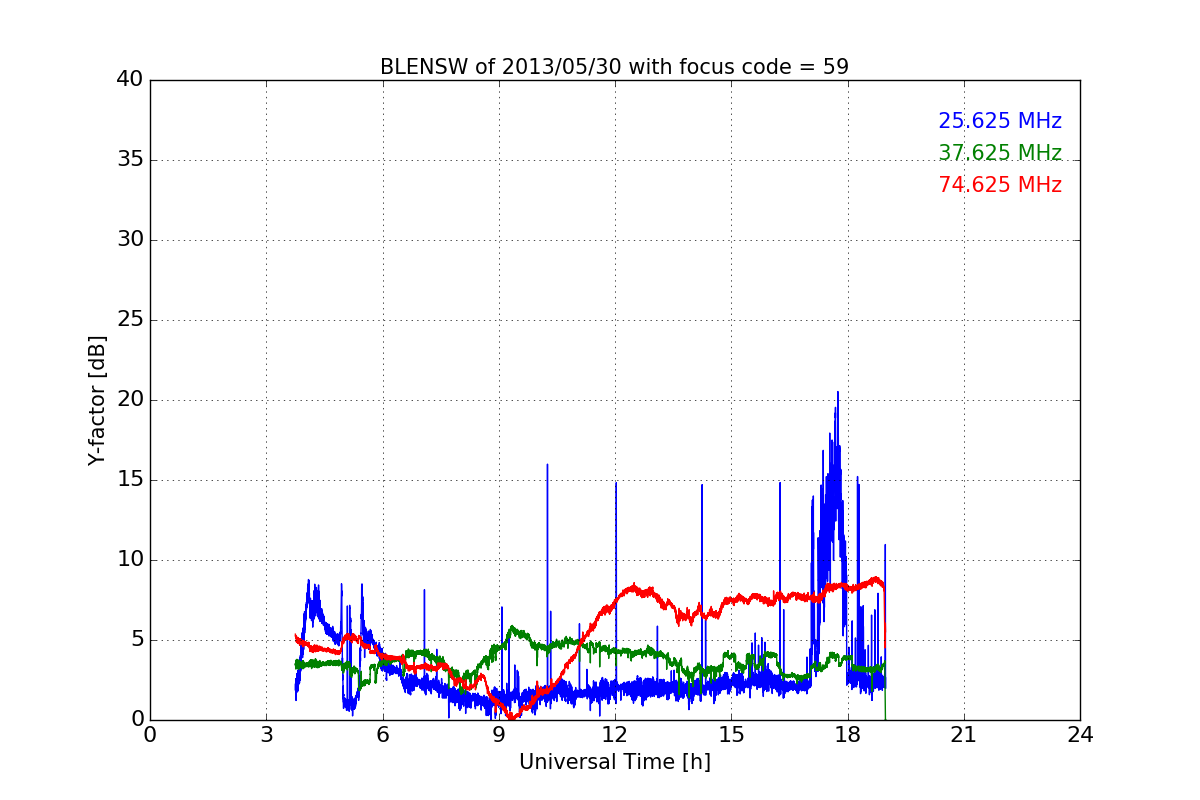Click x-axis tick label '3'
The image size is (1200, 800).
tap(266, 735)
